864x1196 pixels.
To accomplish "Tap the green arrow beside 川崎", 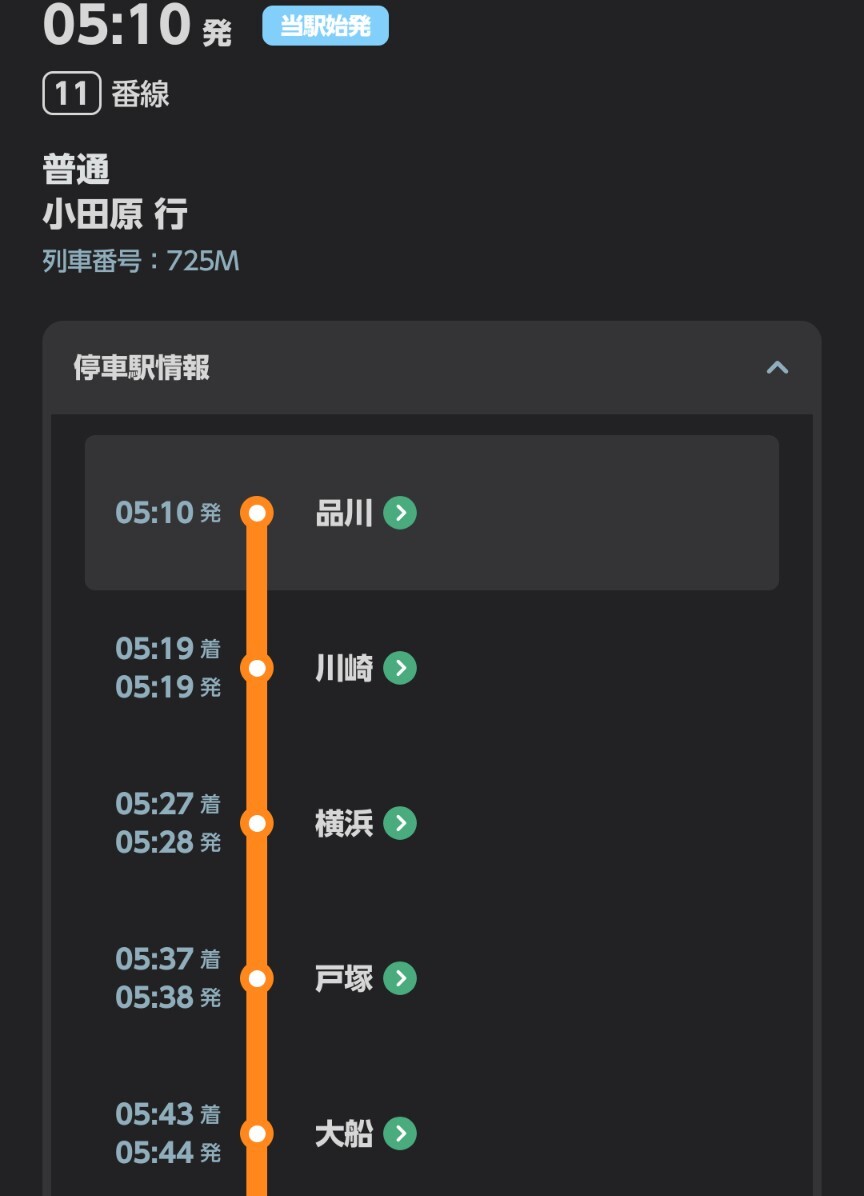I will (400, 668).
